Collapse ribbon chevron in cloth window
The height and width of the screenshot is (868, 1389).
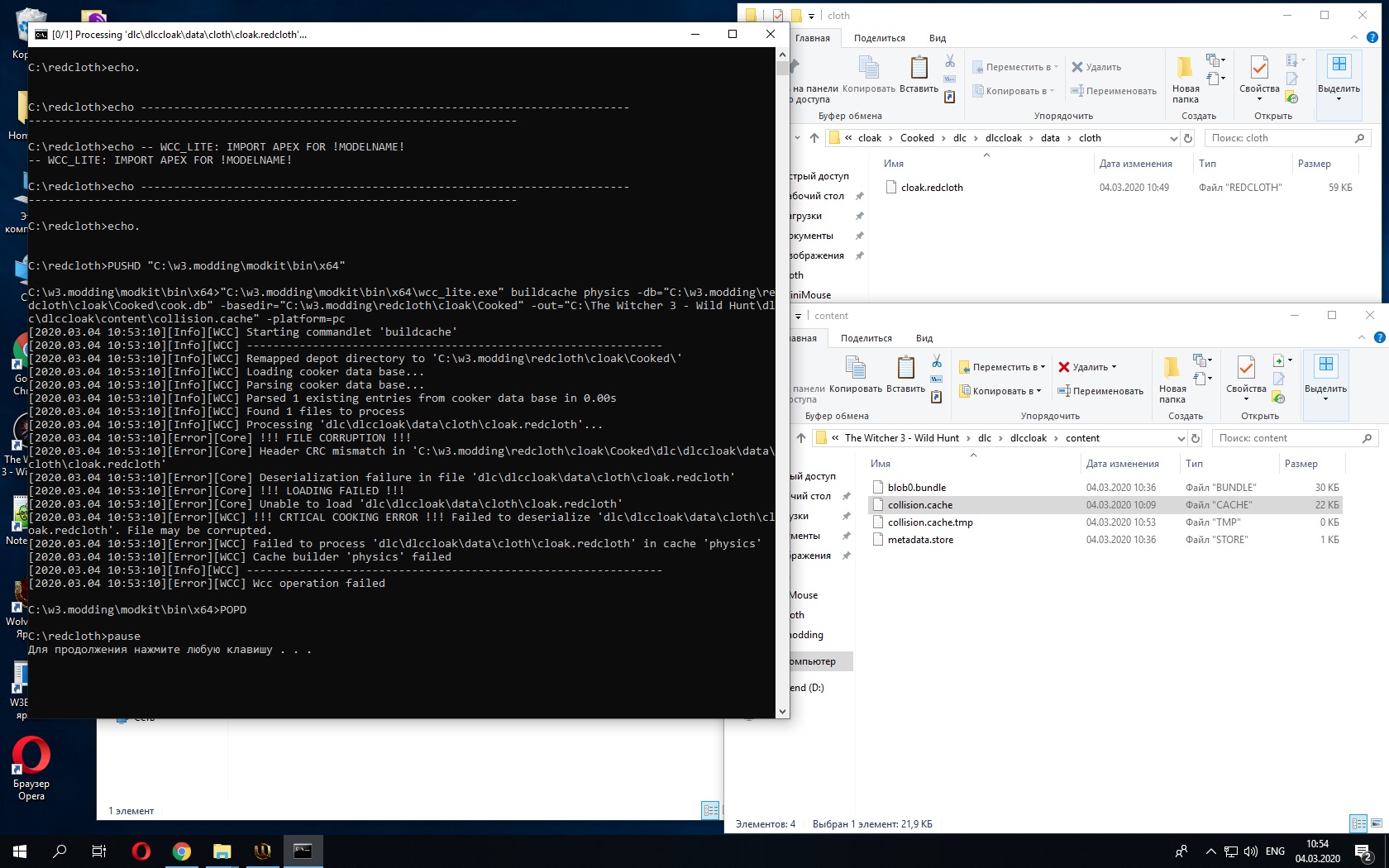pyautogui.click(x=1353, y=37)
